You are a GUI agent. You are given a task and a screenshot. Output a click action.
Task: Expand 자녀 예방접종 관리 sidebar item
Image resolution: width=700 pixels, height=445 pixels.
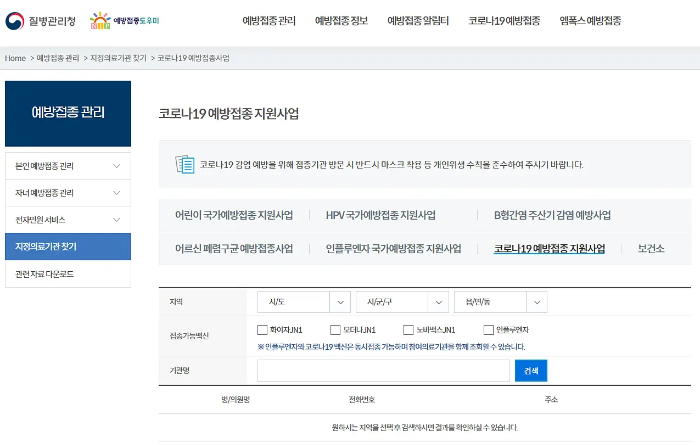point(68,193)
